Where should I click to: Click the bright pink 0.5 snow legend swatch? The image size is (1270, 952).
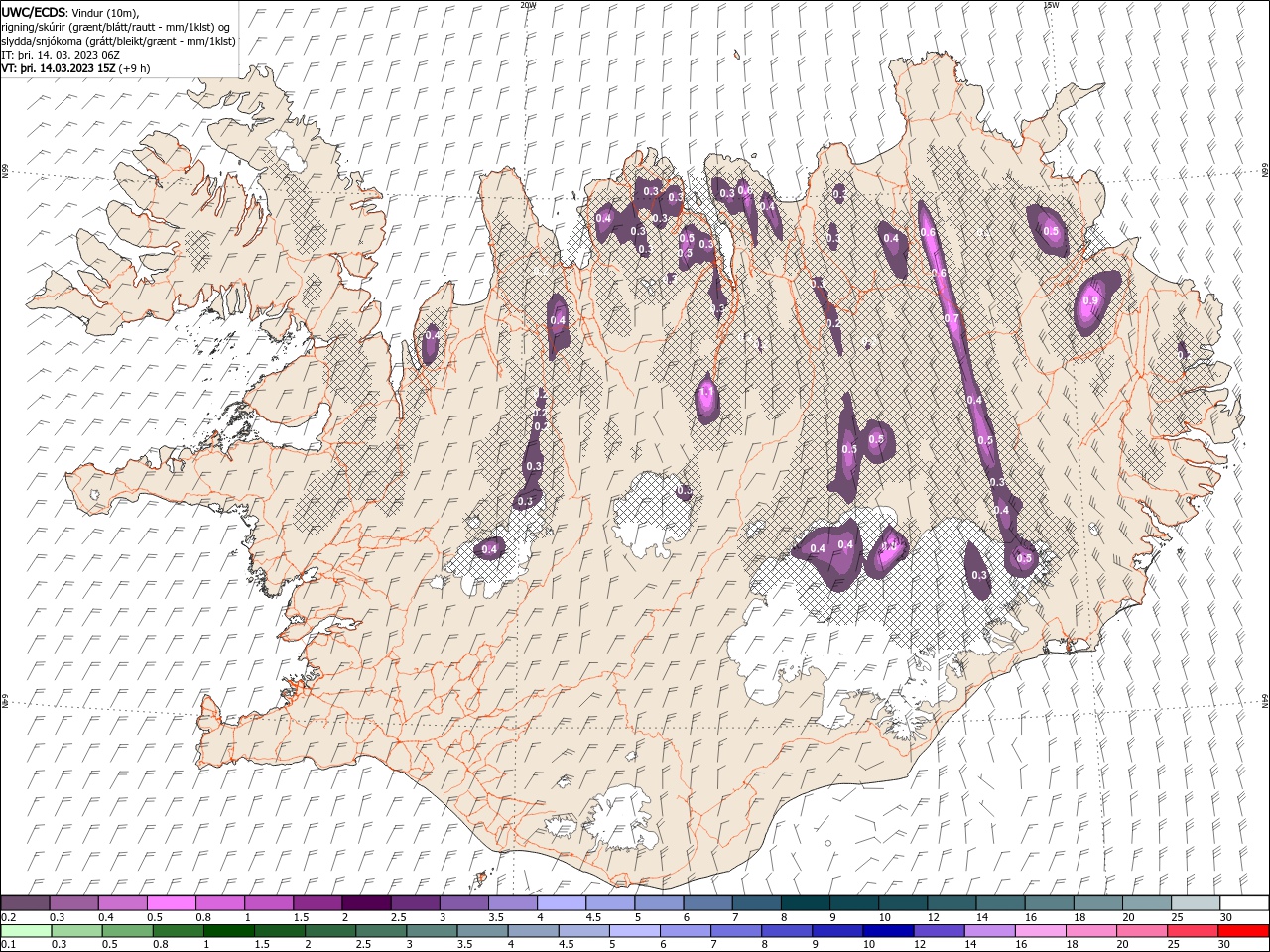pos(172,903)
